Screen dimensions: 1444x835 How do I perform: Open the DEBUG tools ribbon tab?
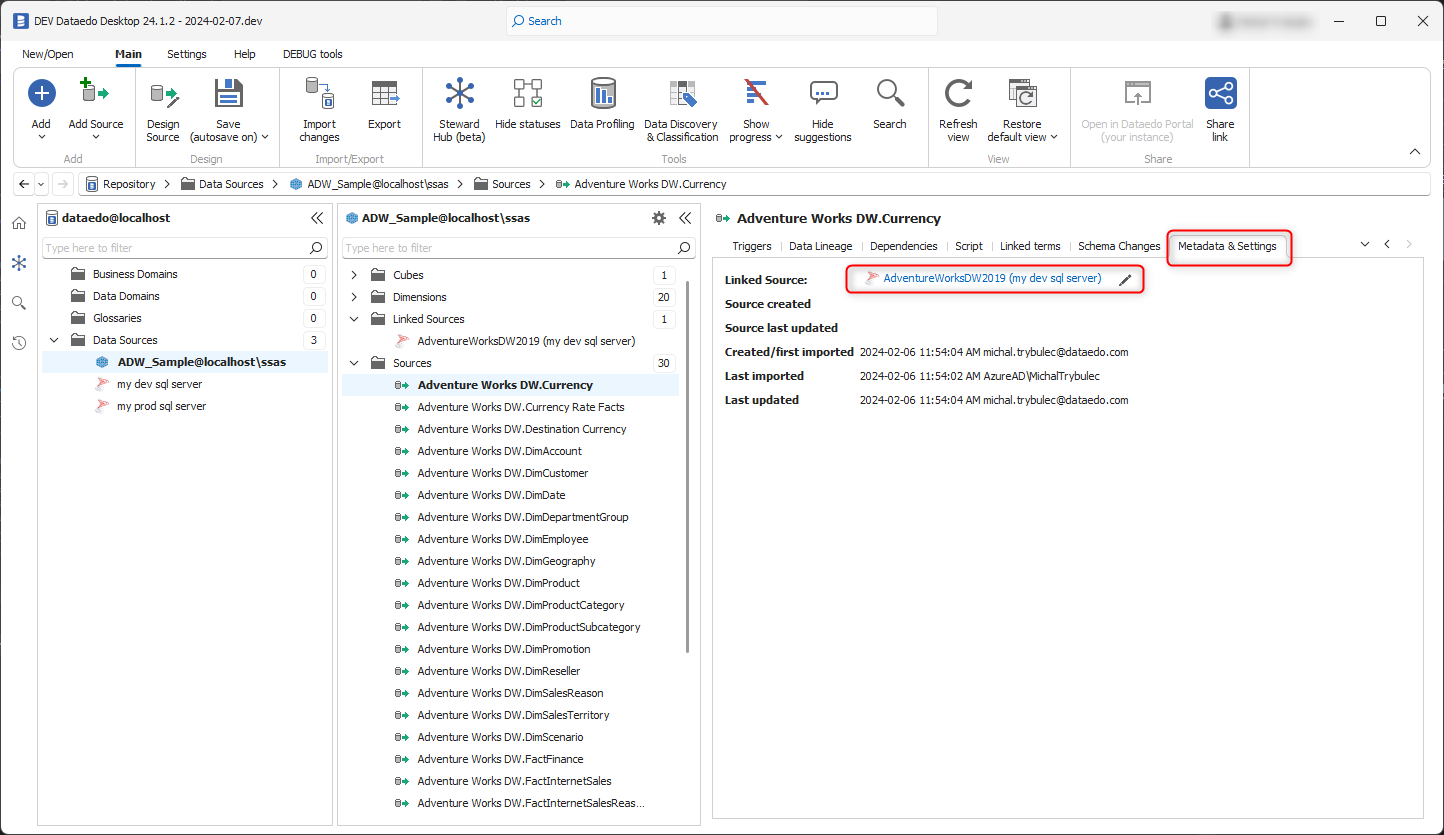click(x=313, y=54)
